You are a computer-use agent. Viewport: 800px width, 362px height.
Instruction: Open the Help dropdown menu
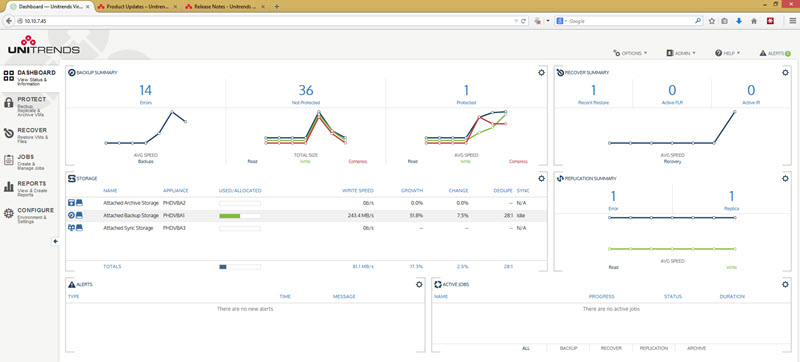728,53
